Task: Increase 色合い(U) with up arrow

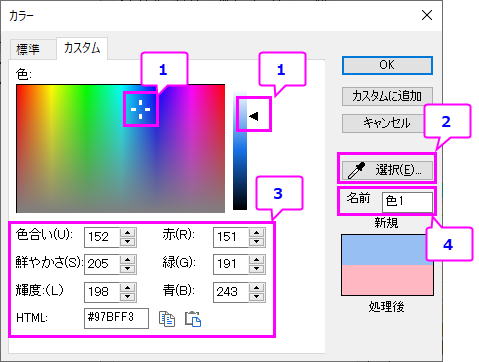Action: tap(127, 232)
